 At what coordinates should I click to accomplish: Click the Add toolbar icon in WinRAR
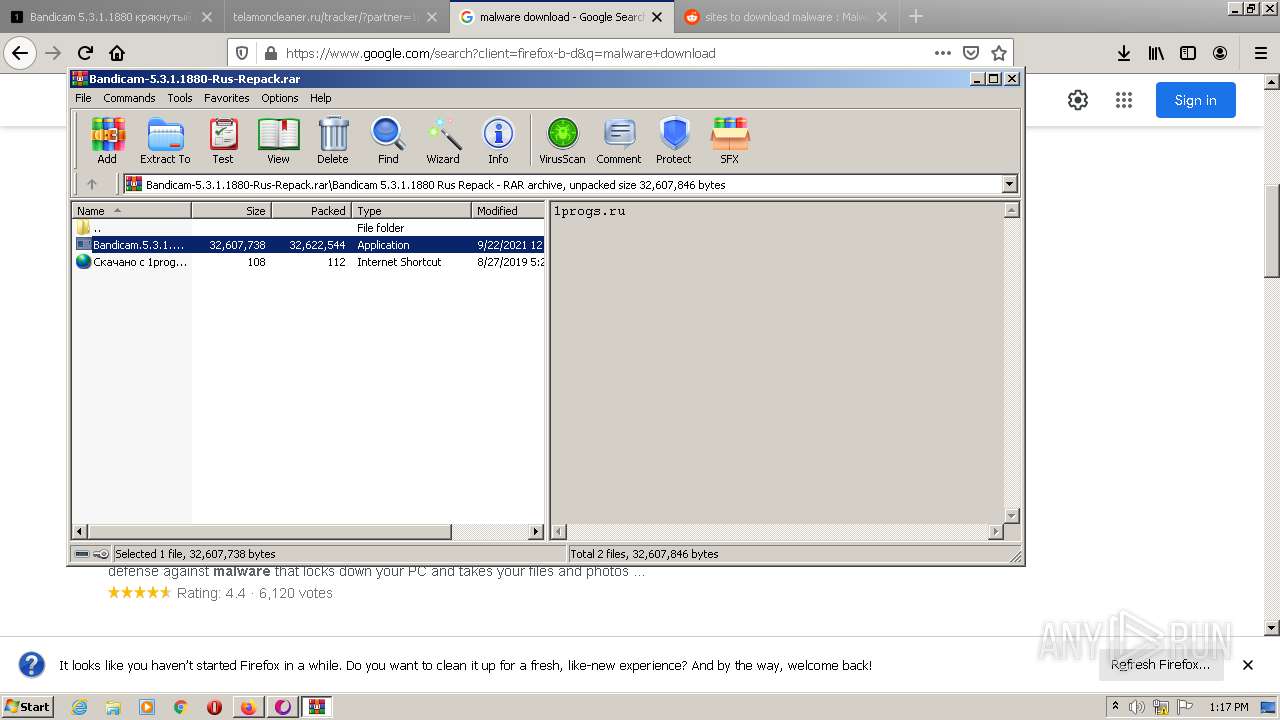click(107, 140)
